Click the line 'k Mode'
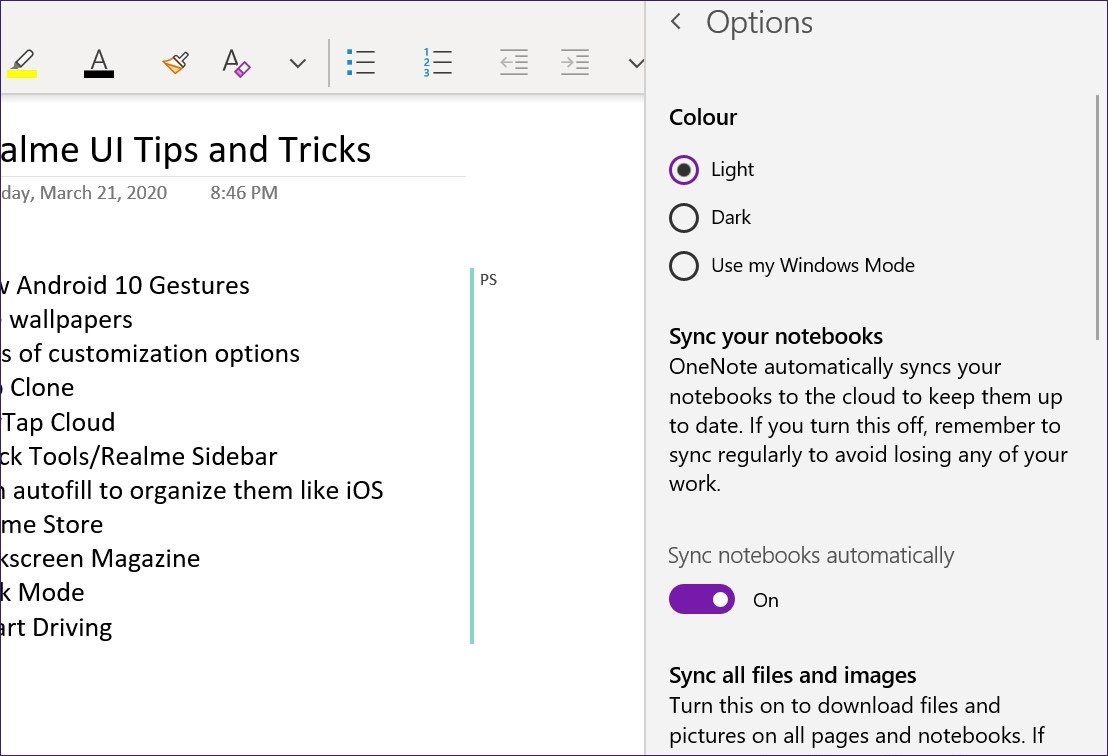Image resolution: width=1108 pixels, height=756 pixels. pyautogui.click(x=42, y=593)
